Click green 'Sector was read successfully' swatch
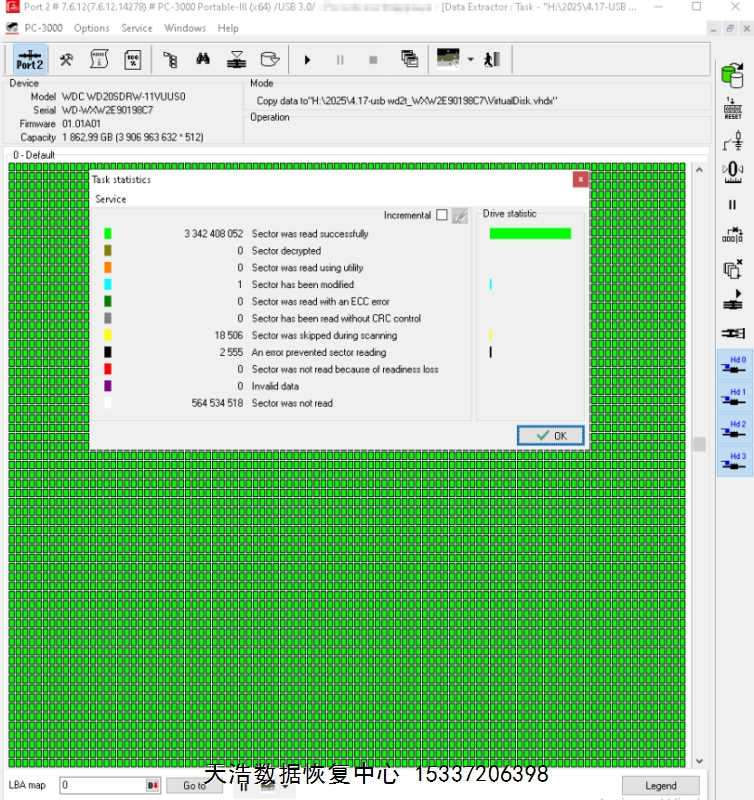 [108, 234]
